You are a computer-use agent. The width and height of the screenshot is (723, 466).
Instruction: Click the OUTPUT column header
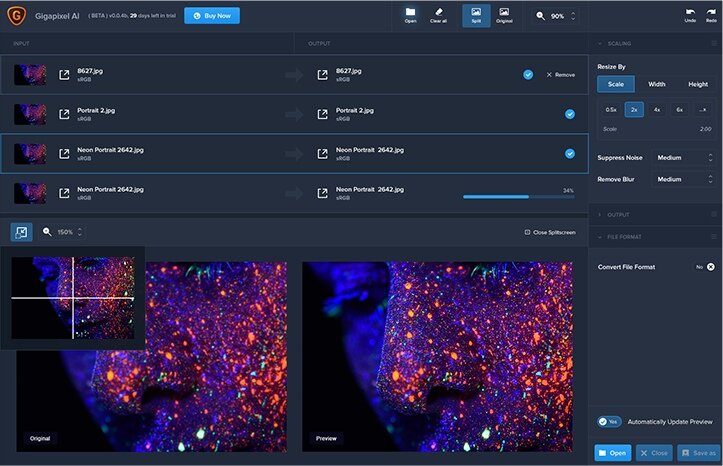[x=319, y=43]
